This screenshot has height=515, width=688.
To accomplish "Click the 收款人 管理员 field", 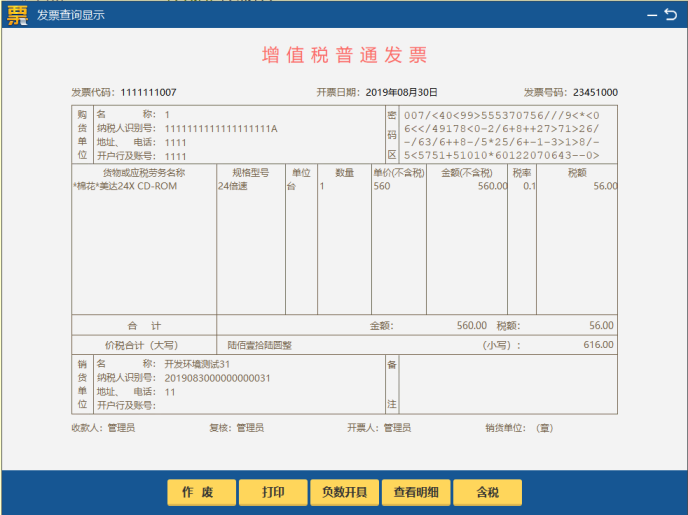I will coord(104,428).
